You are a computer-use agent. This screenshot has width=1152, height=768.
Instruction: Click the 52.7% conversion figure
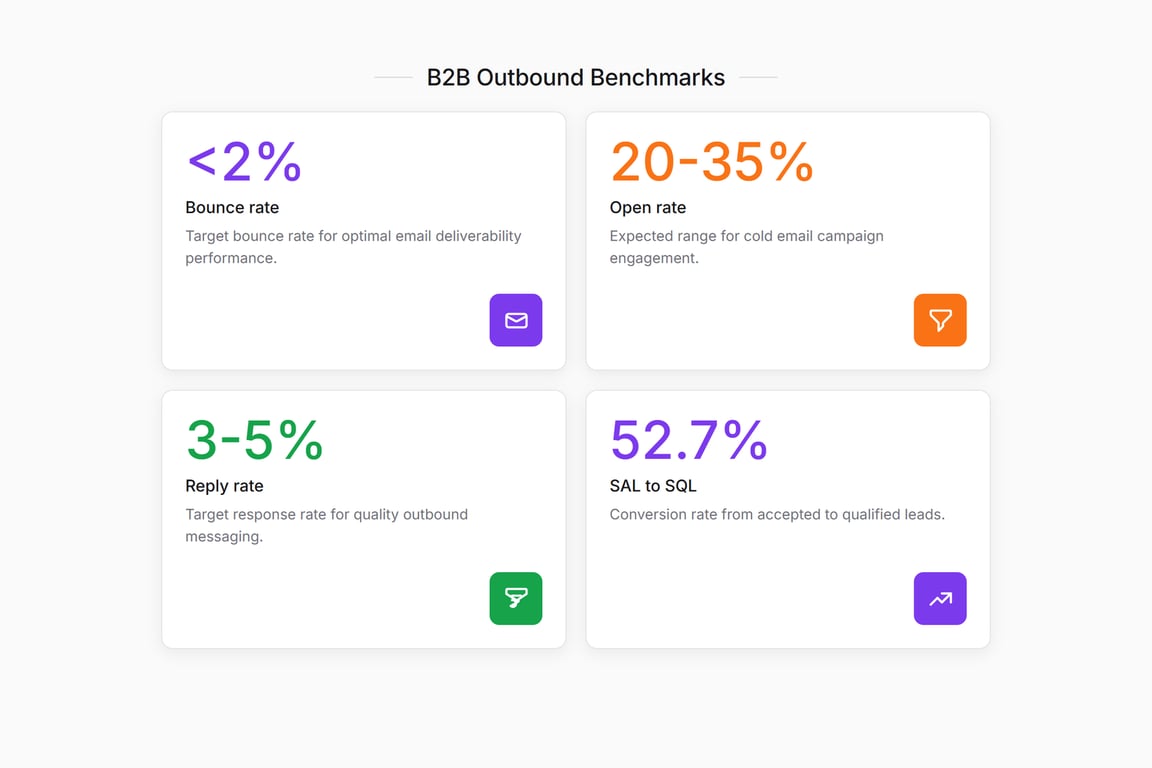click(688, 439)
